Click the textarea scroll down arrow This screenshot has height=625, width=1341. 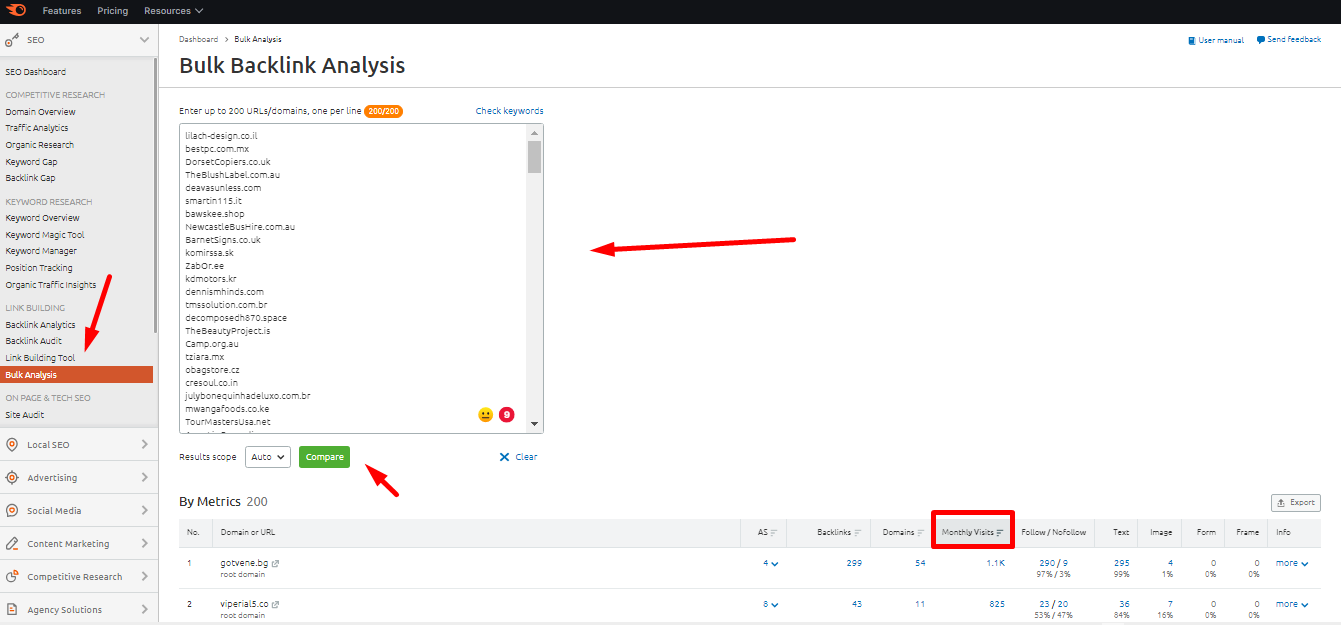coord(535,424)
